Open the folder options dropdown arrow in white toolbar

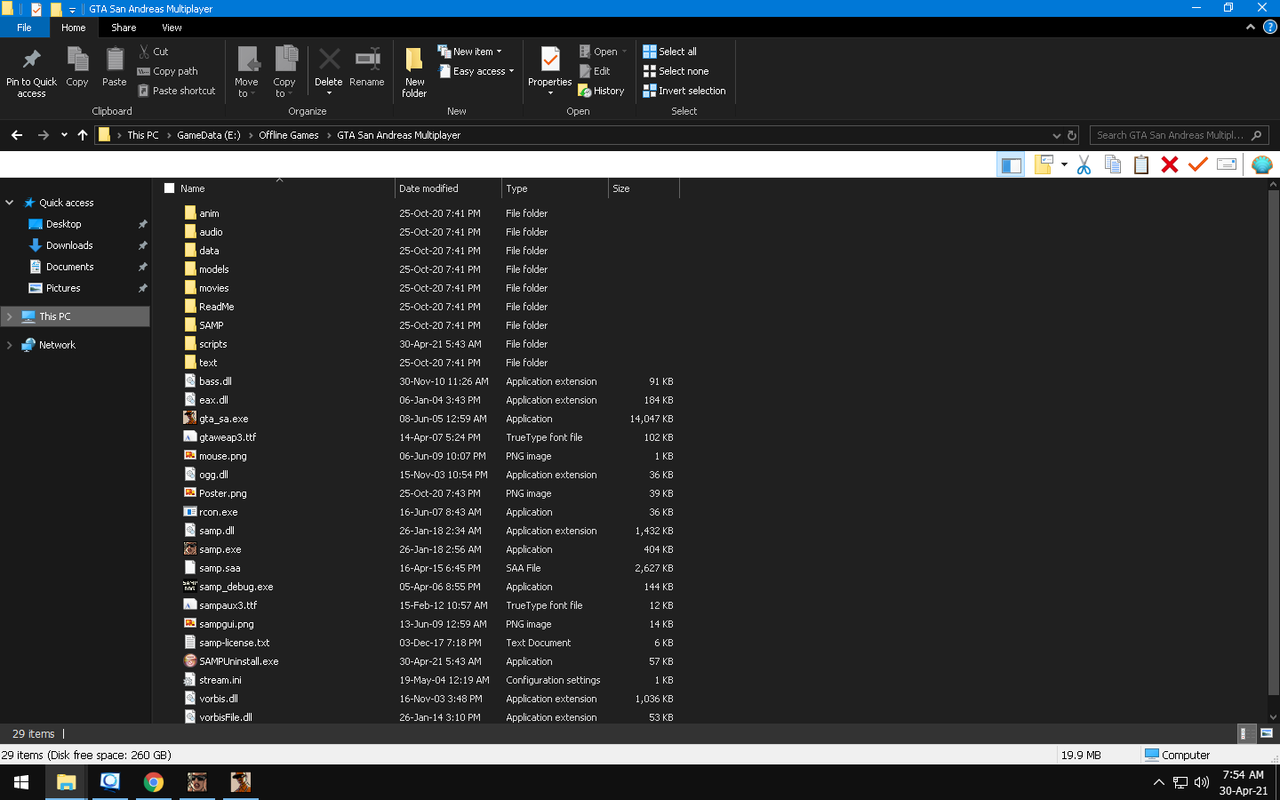point(1064,165)
